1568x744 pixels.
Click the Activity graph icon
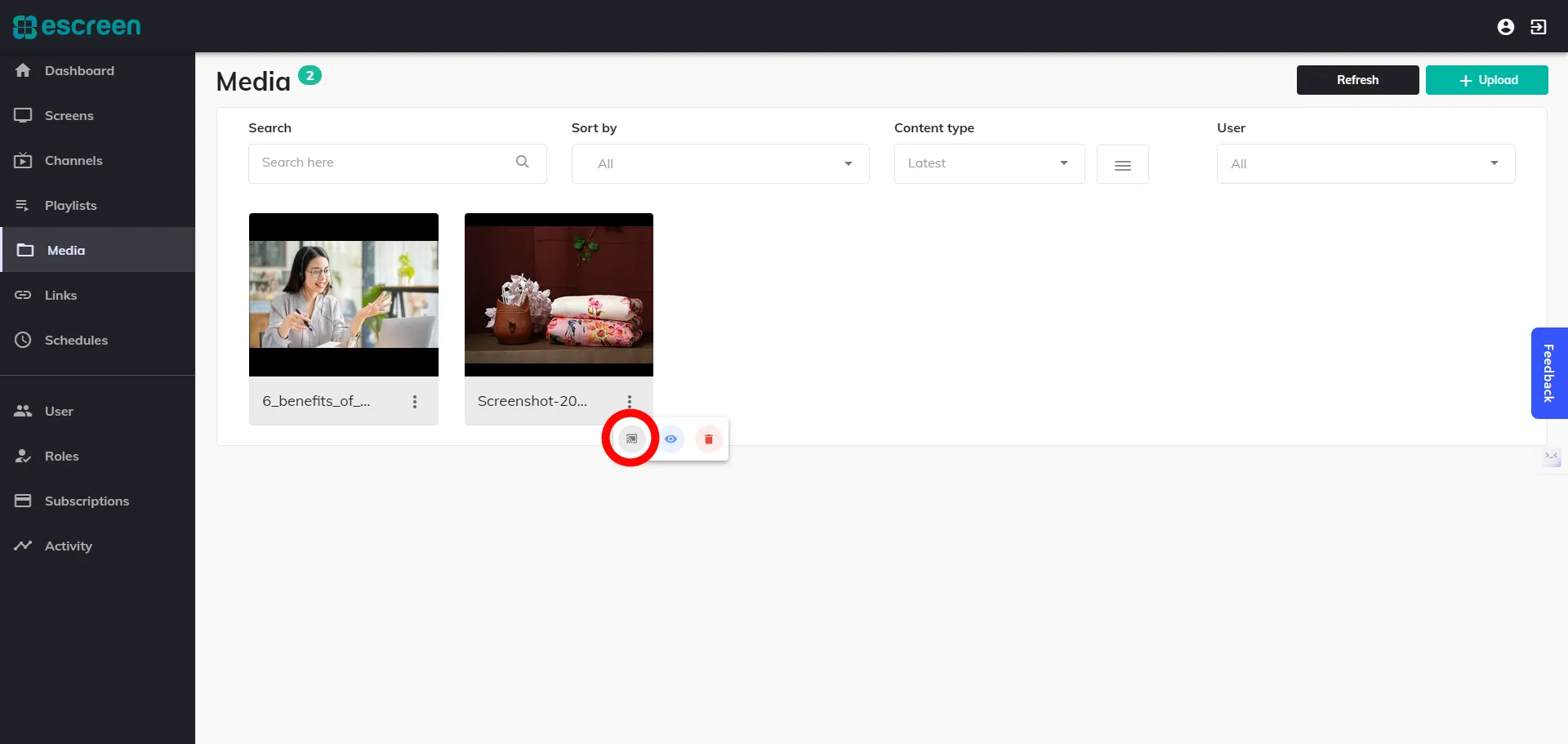pyautogui.click(x=23, y=546)
